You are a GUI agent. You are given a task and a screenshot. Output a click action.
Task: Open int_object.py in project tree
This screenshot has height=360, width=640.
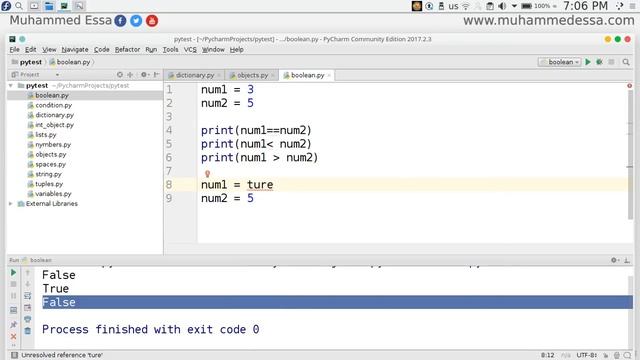(54, 125)
